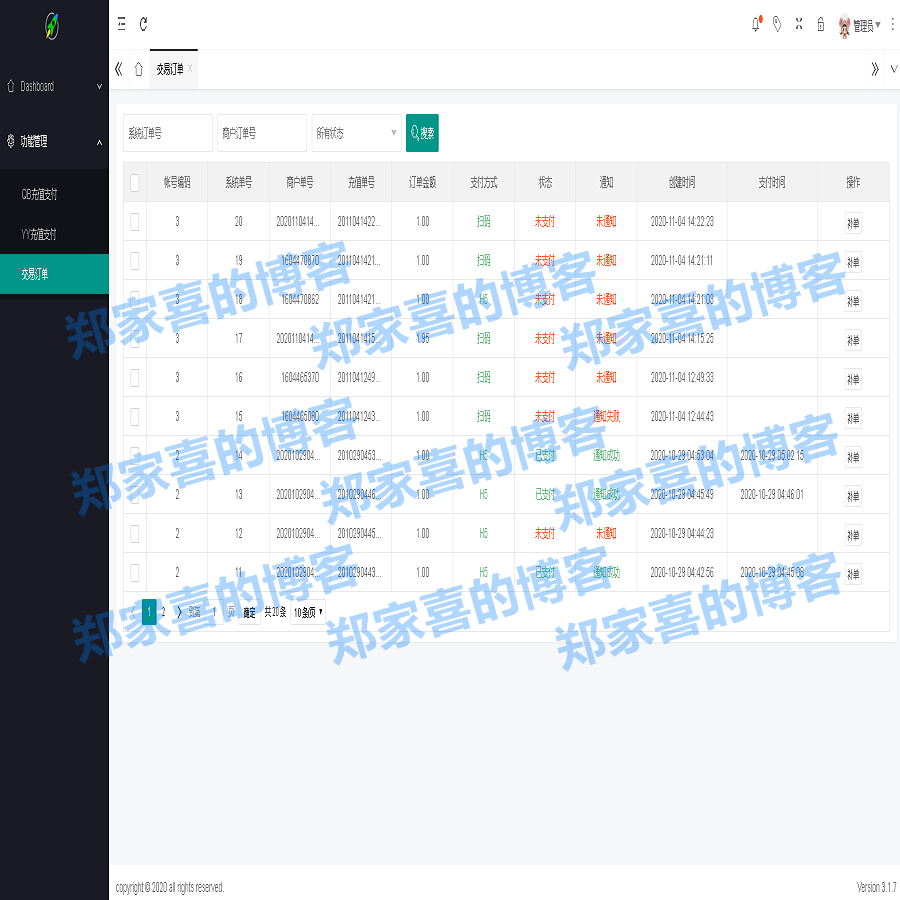Open the 管理员 user account dropdown
The image size is (900, 900).
pyautogui.click(x=862, y=27)
